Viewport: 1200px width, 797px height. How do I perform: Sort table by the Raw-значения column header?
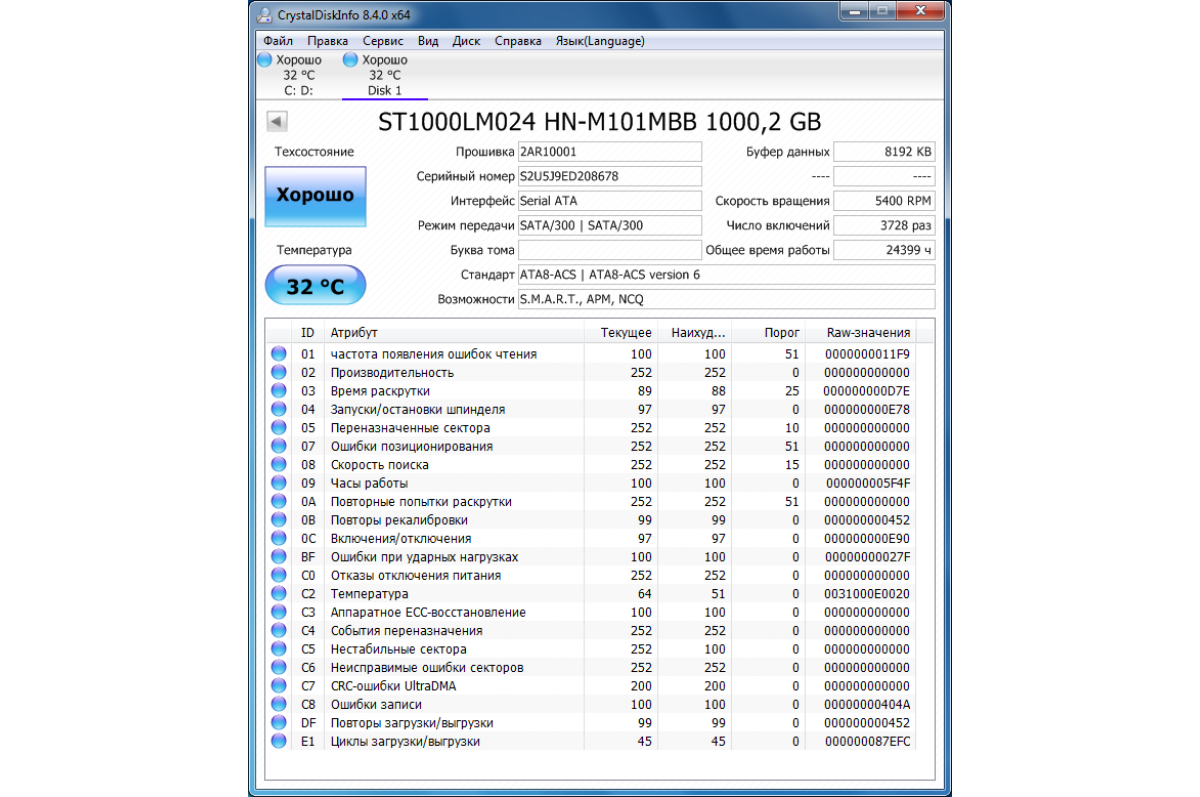pyautogui.click(x=862, y=333)
